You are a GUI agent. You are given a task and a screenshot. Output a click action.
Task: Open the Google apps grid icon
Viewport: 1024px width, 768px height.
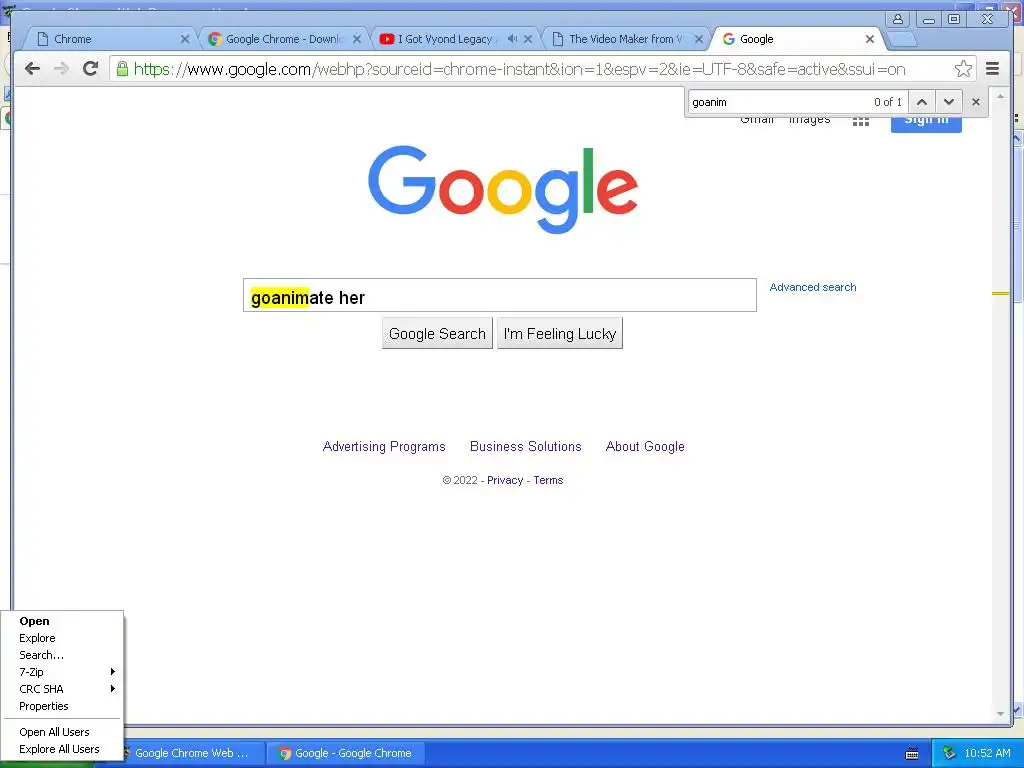861,121
